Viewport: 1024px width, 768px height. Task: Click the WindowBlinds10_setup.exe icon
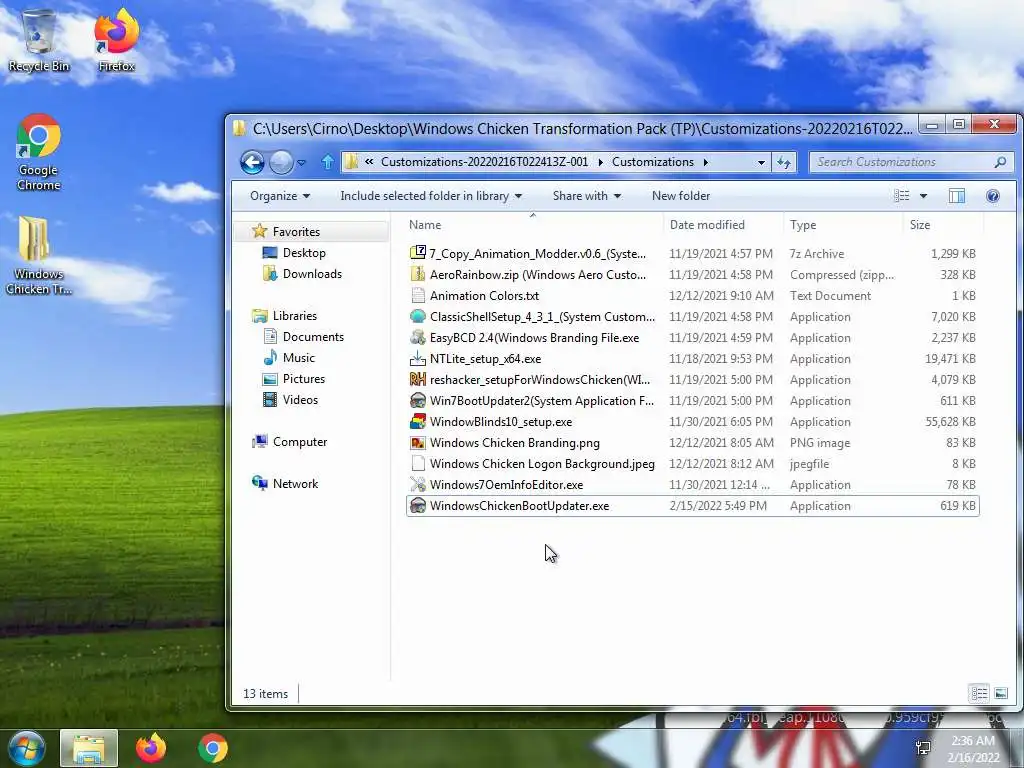tap(417, 422)
